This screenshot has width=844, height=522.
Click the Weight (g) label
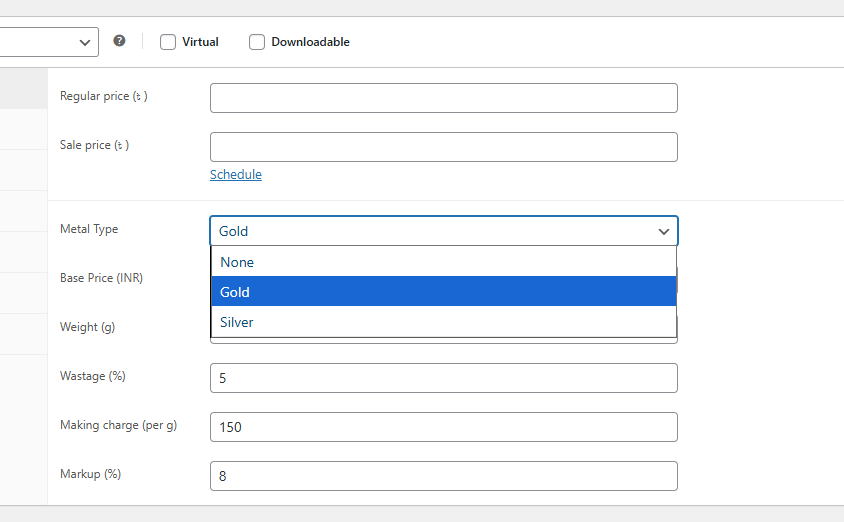coord(90,327)
